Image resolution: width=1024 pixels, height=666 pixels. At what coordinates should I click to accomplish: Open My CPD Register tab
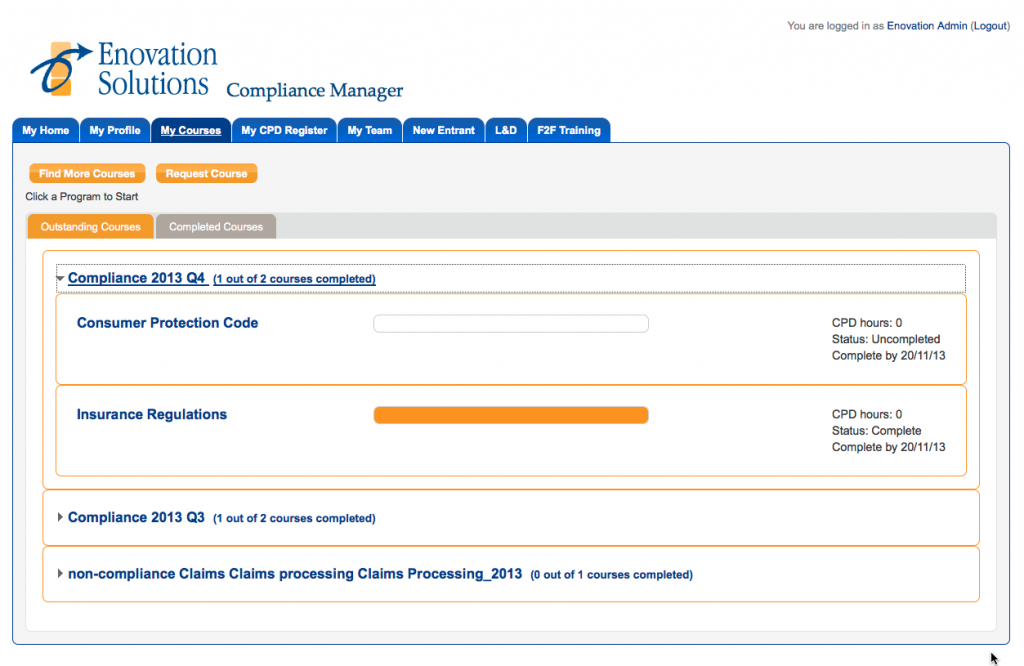point(284,130)
